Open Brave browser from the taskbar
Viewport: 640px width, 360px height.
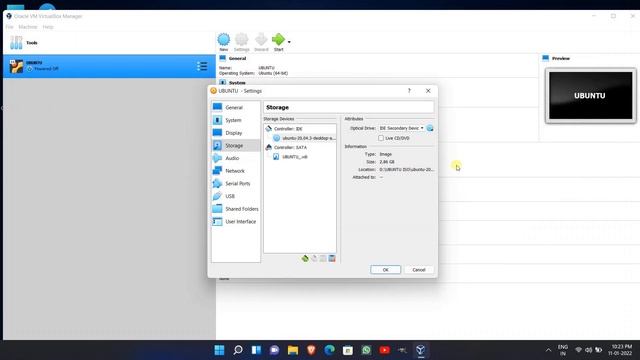click(x=311, y=350)
